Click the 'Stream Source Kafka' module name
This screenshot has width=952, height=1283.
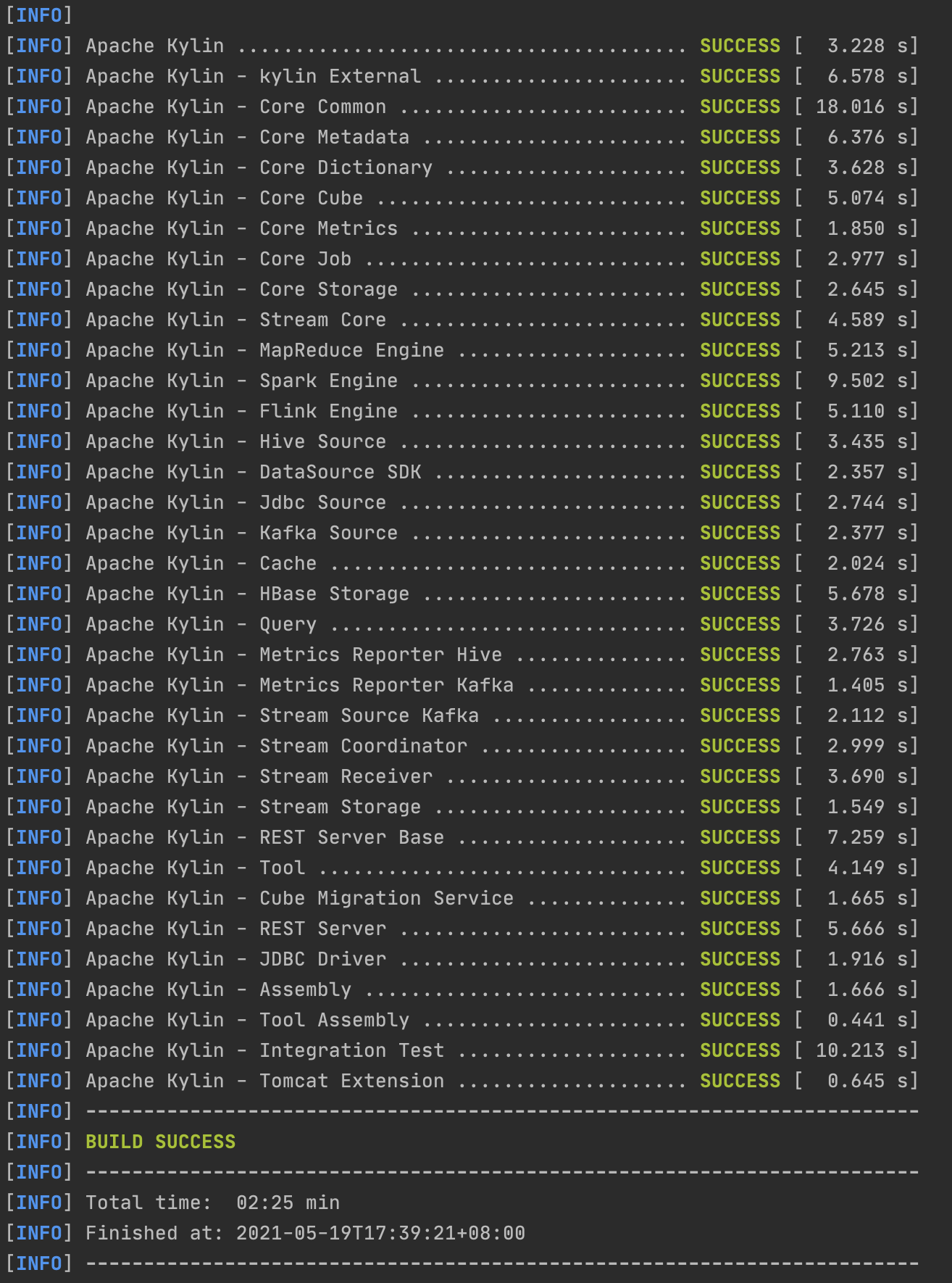click(369, 715)
